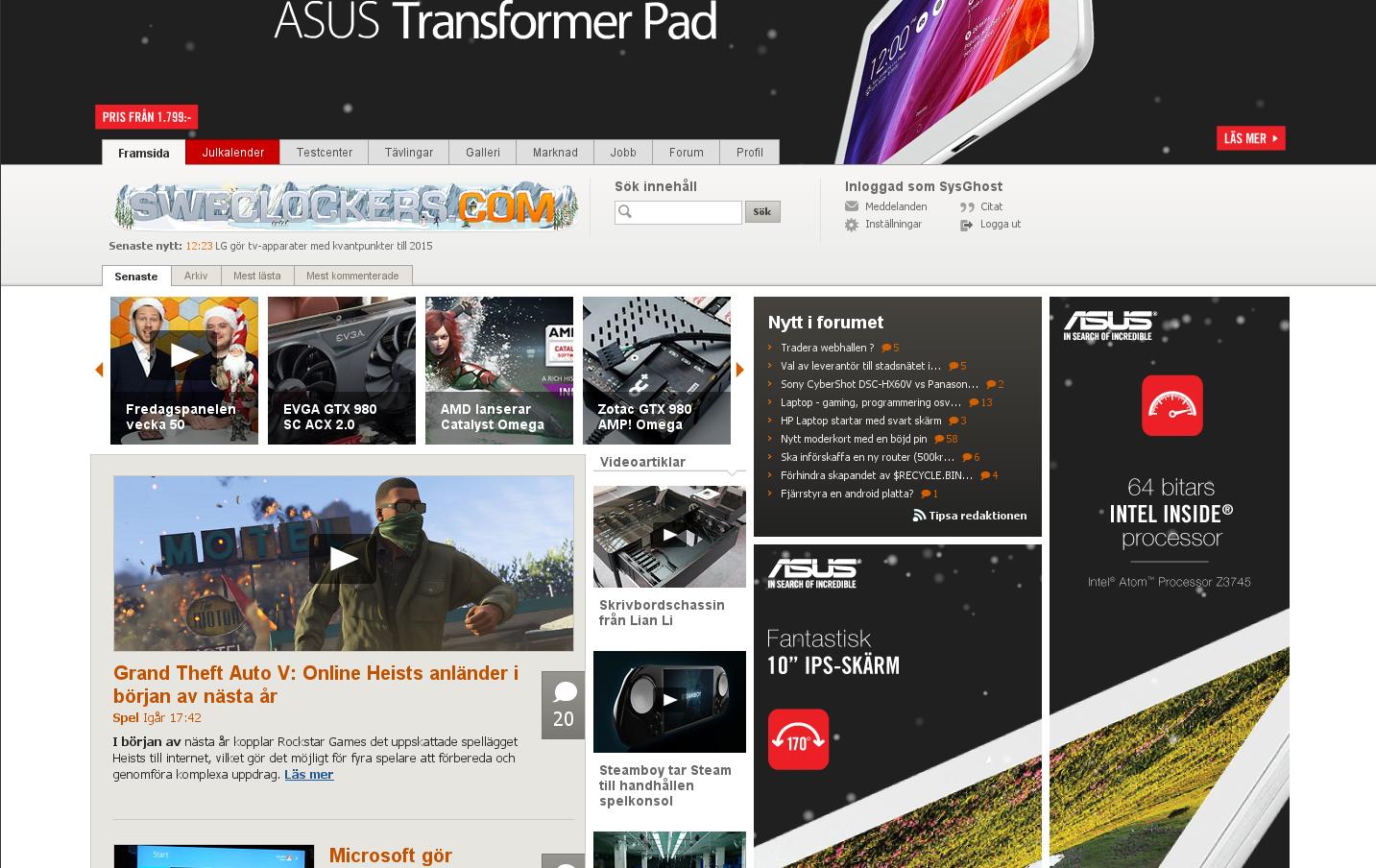This screenshot has height=868, width=1376.
Task: Click the Nytt i forumet heading
Action: click(x=826, y=323)
